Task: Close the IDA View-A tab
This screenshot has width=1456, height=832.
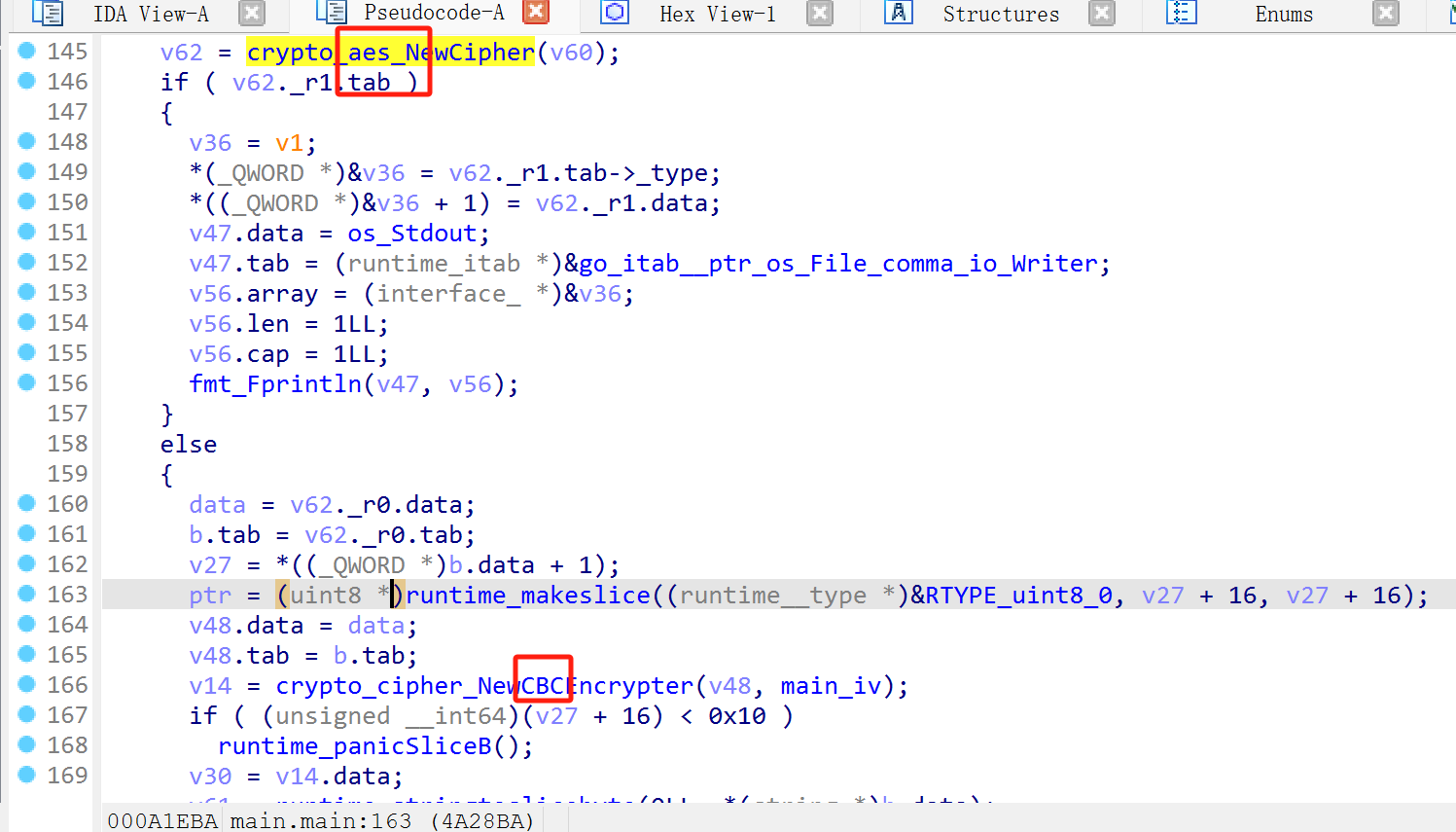Action: tap(252, 13)
